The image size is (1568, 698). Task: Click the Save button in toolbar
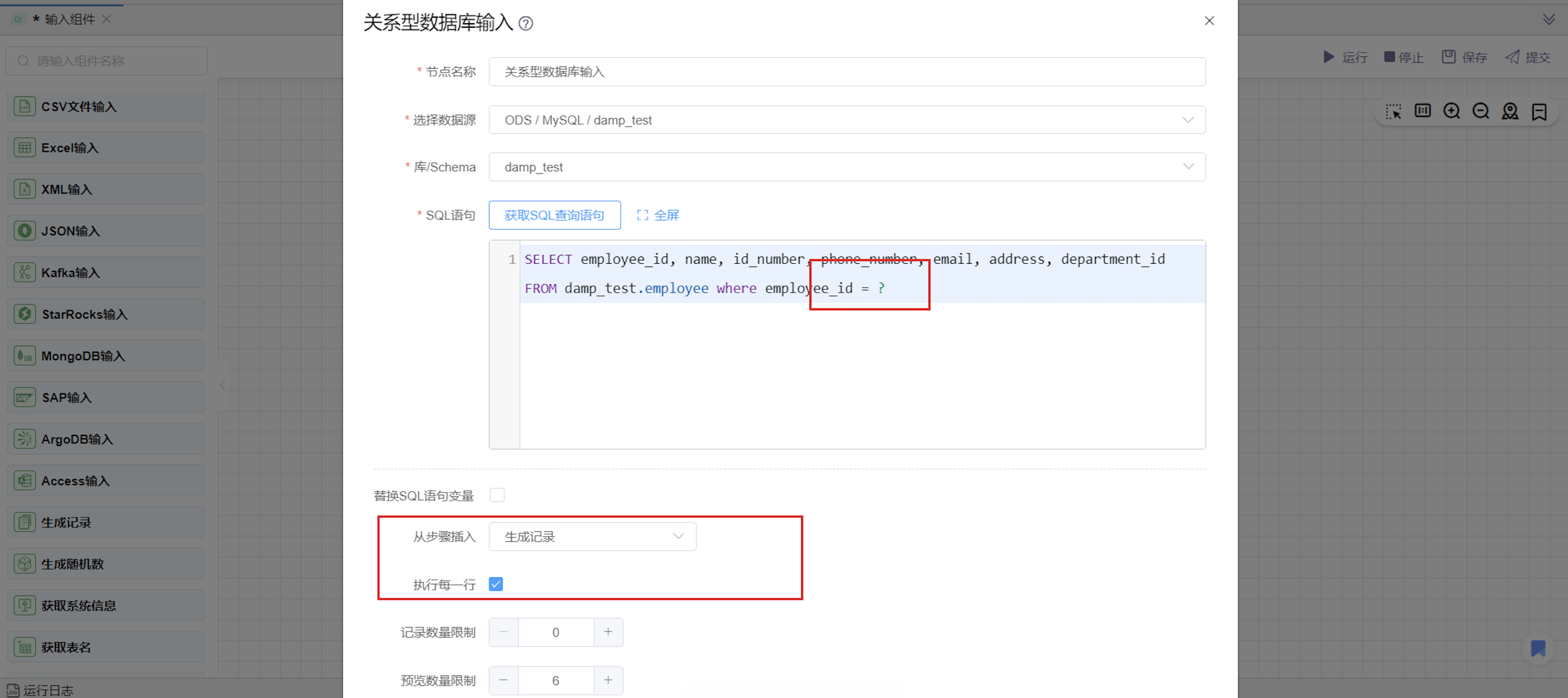click(1464, 57)
